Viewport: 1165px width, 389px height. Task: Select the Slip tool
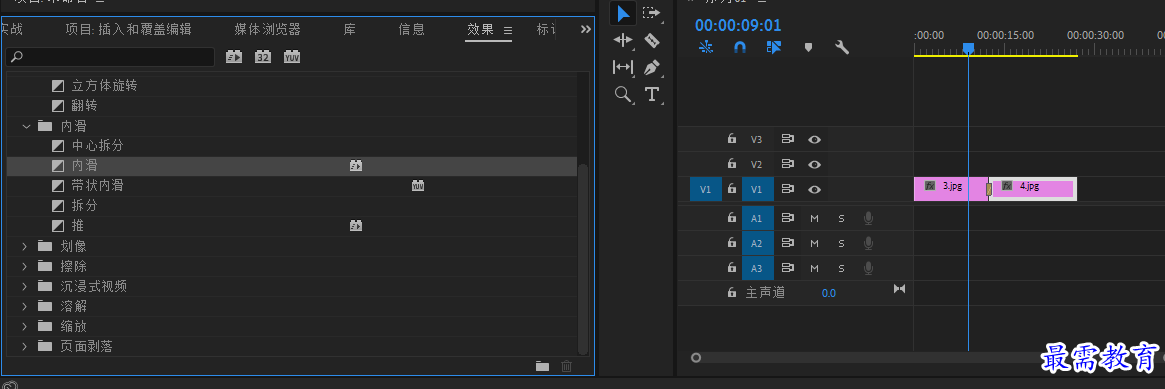point(623,68)
